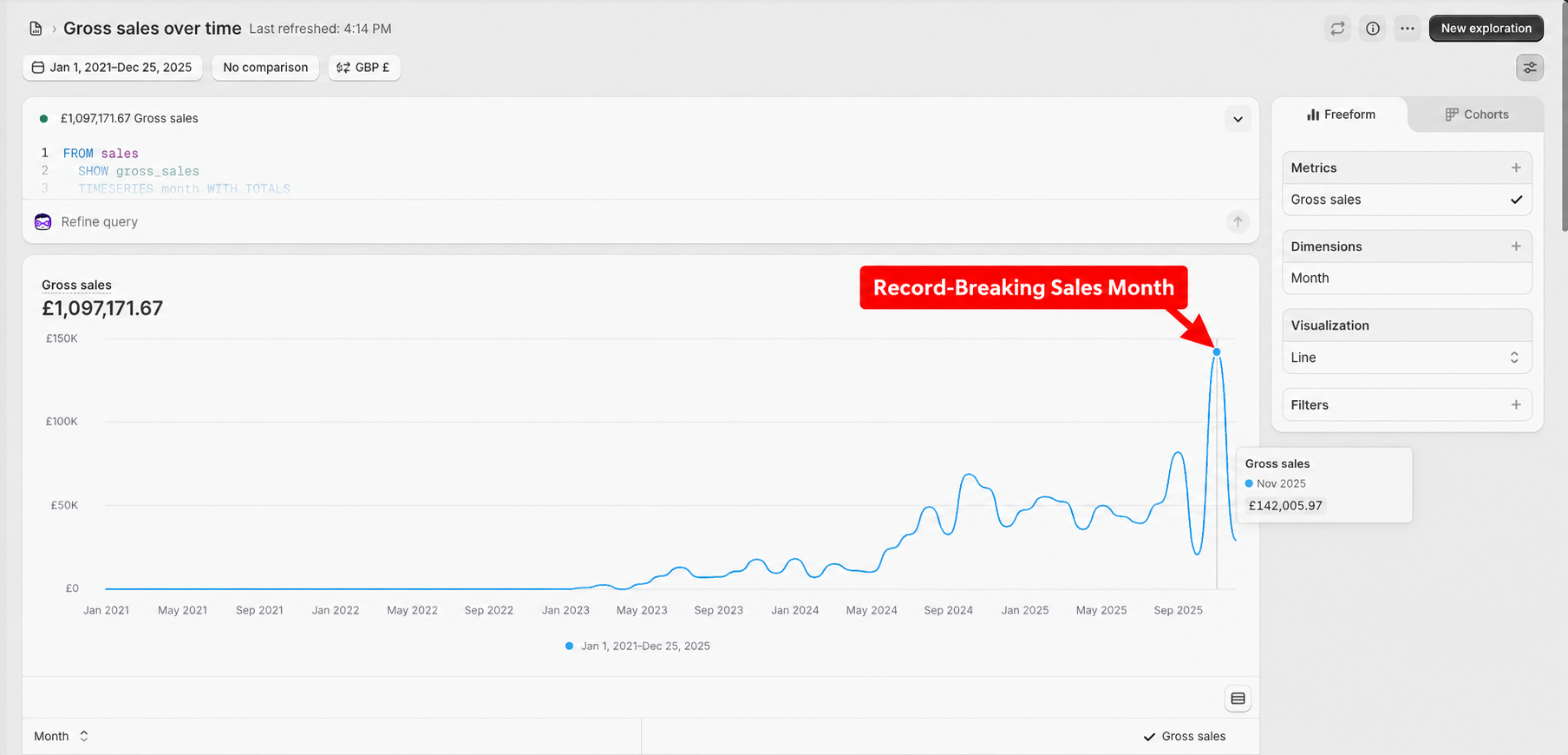Screen dimensions: 1568x755
Task: Click the page vertical scrollbar
Action: coord(1564,116)
